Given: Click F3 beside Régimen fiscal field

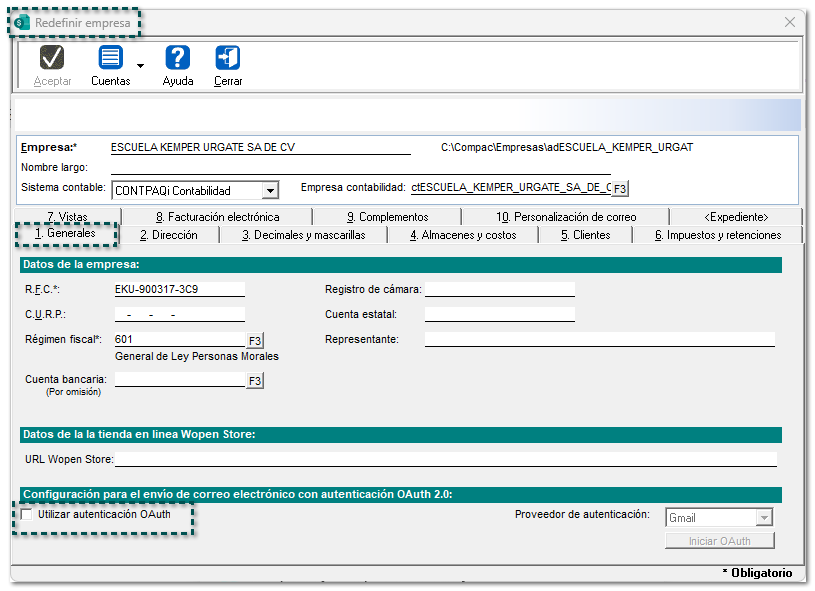Looking at the screenshot, I should [255, 340].
